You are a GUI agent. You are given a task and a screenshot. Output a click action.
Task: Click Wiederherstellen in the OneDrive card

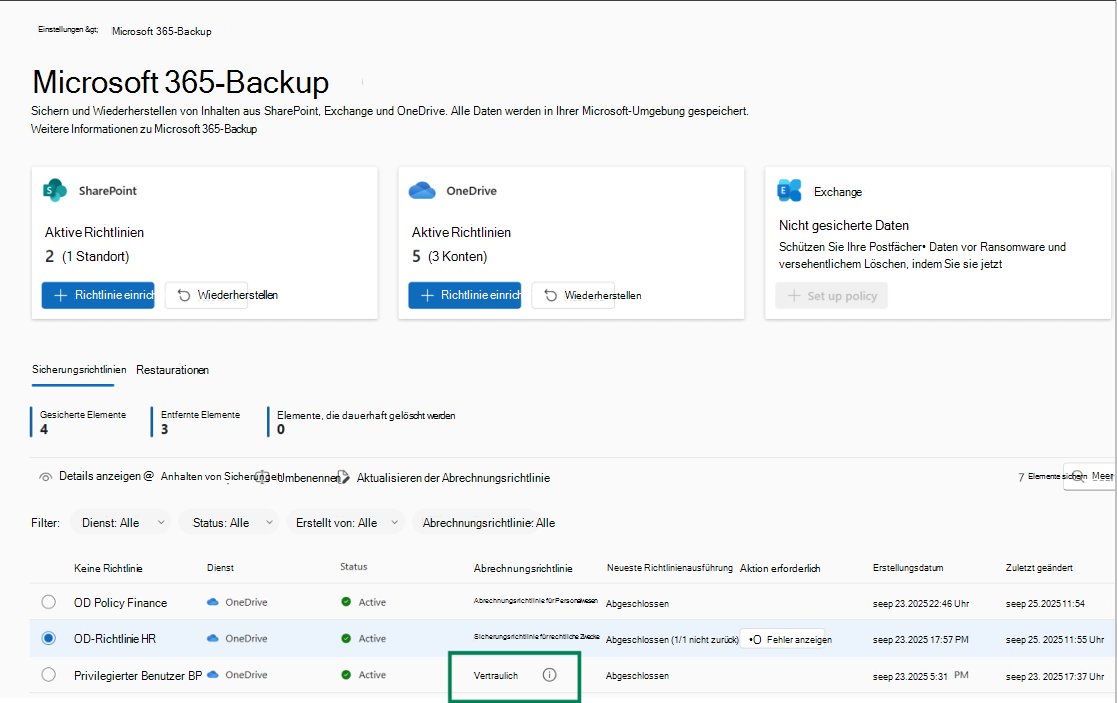(x=573, y=295)
